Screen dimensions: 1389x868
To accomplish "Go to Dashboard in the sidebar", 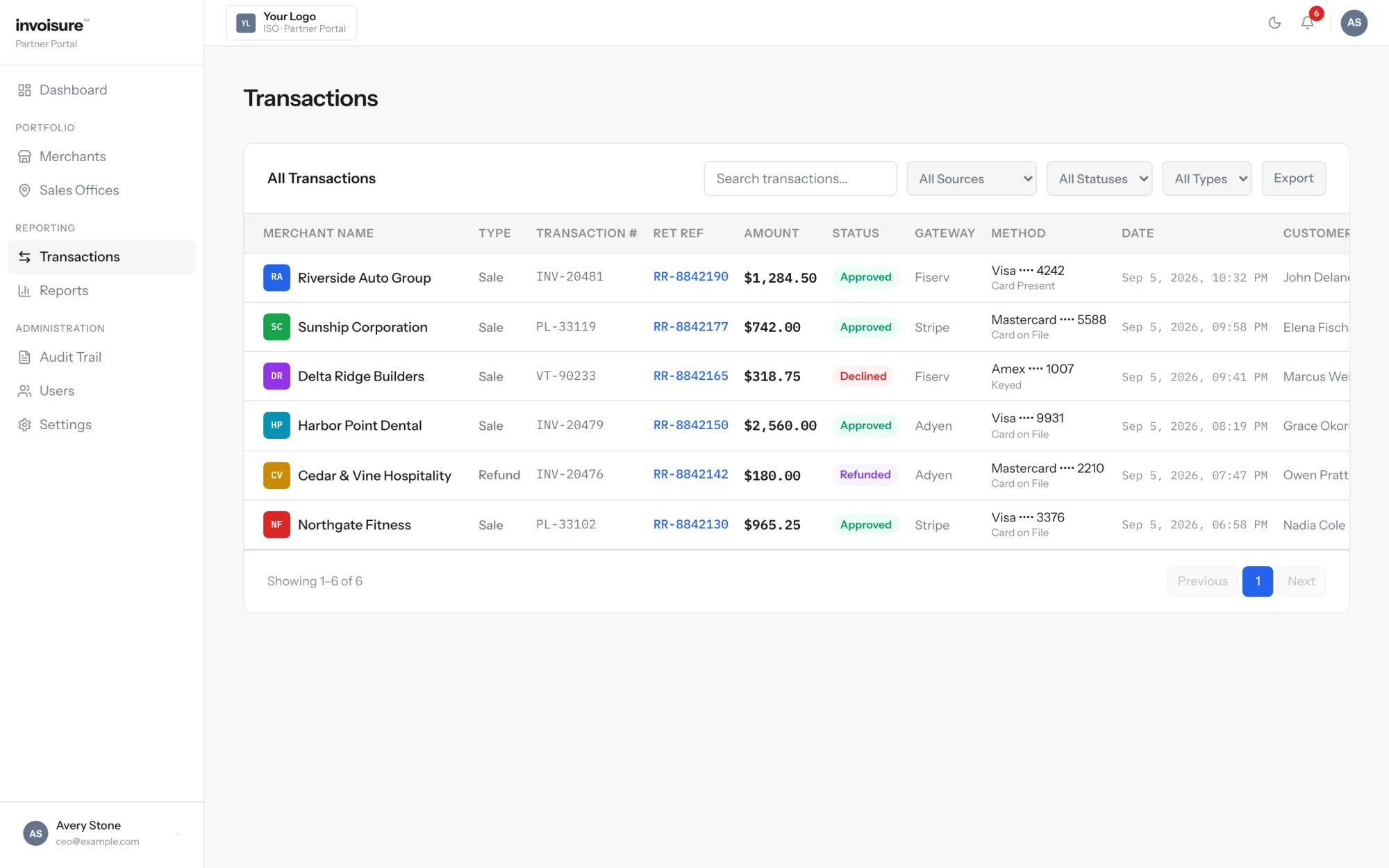I will coord(102,90).
